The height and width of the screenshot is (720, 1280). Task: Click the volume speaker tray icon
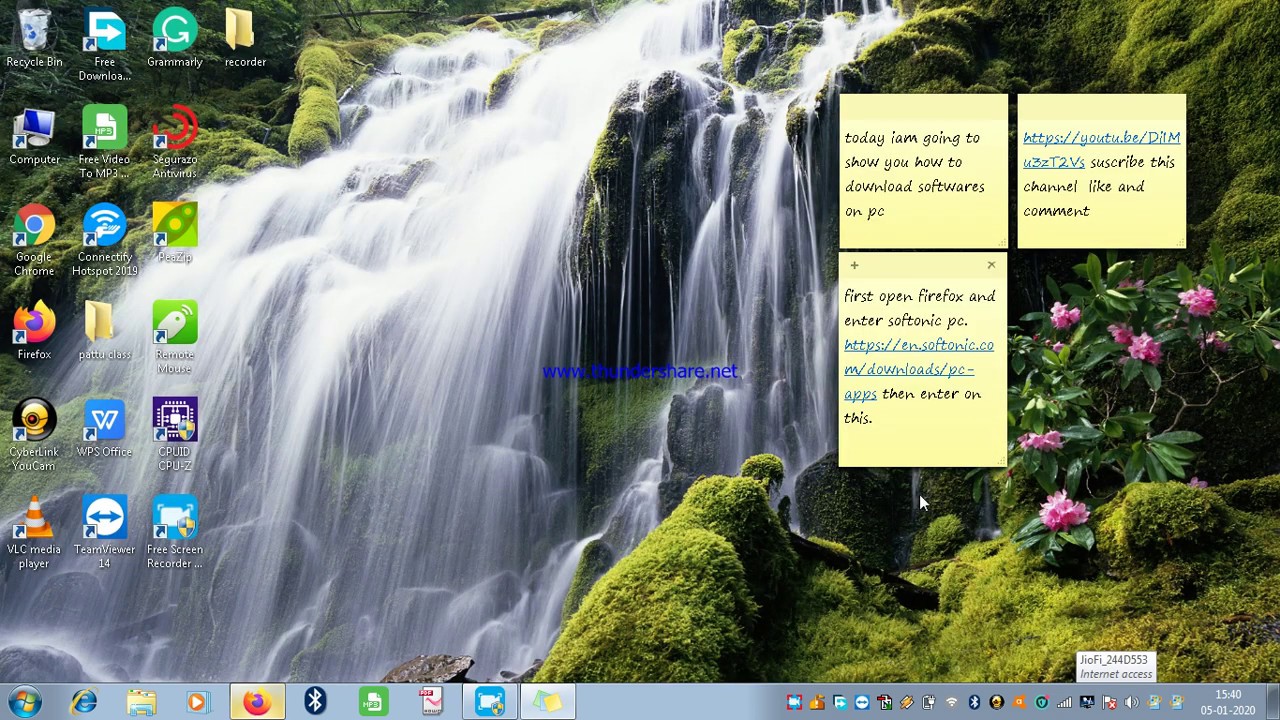(x=1131, y=703)
